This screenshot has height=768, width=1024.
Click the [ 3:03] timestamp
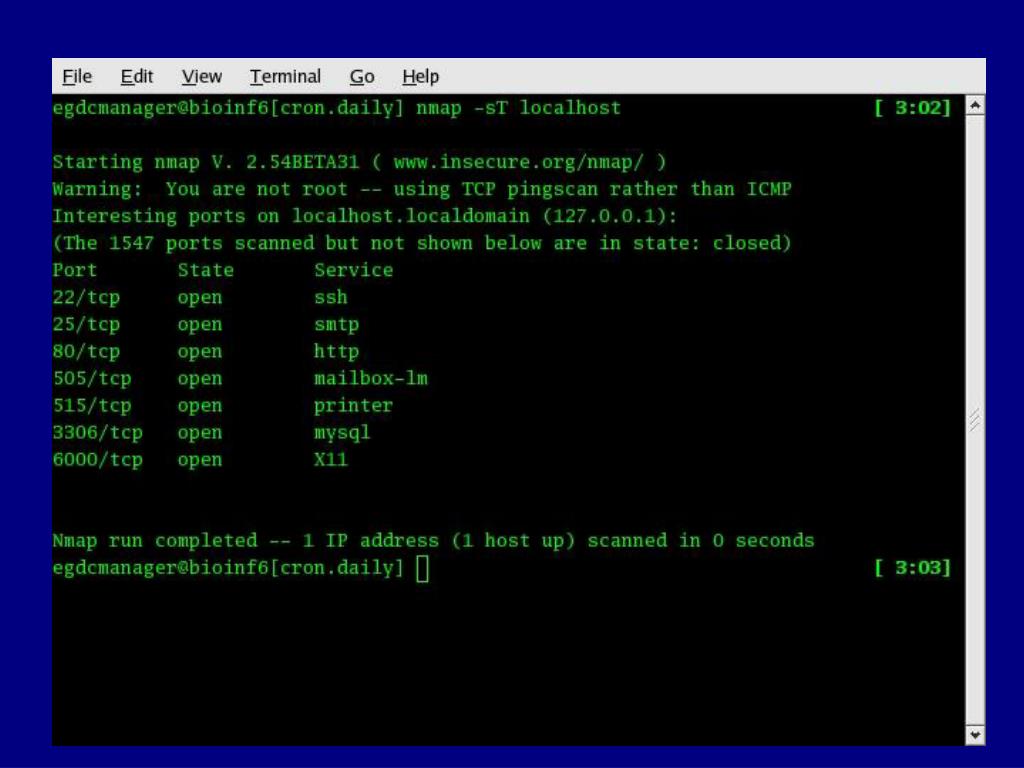coord(913,568)
